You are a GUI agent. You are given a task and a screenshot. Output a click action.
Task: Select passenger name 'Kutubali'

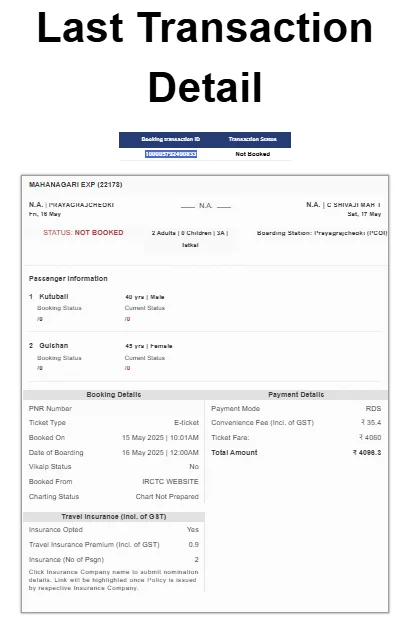(54, 296)
